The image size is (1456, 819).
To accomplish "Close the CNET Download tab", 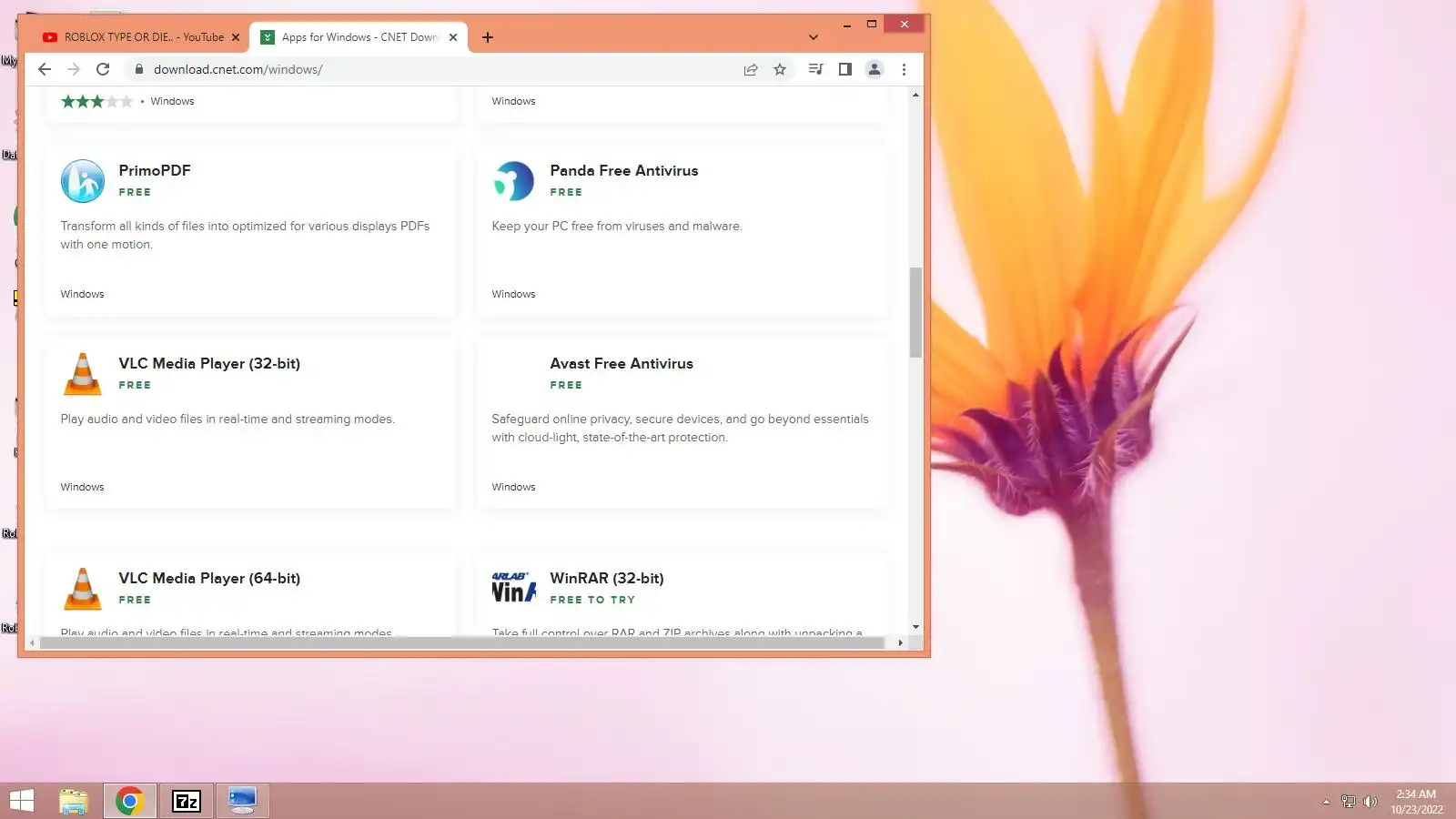I will click(453, 37).
